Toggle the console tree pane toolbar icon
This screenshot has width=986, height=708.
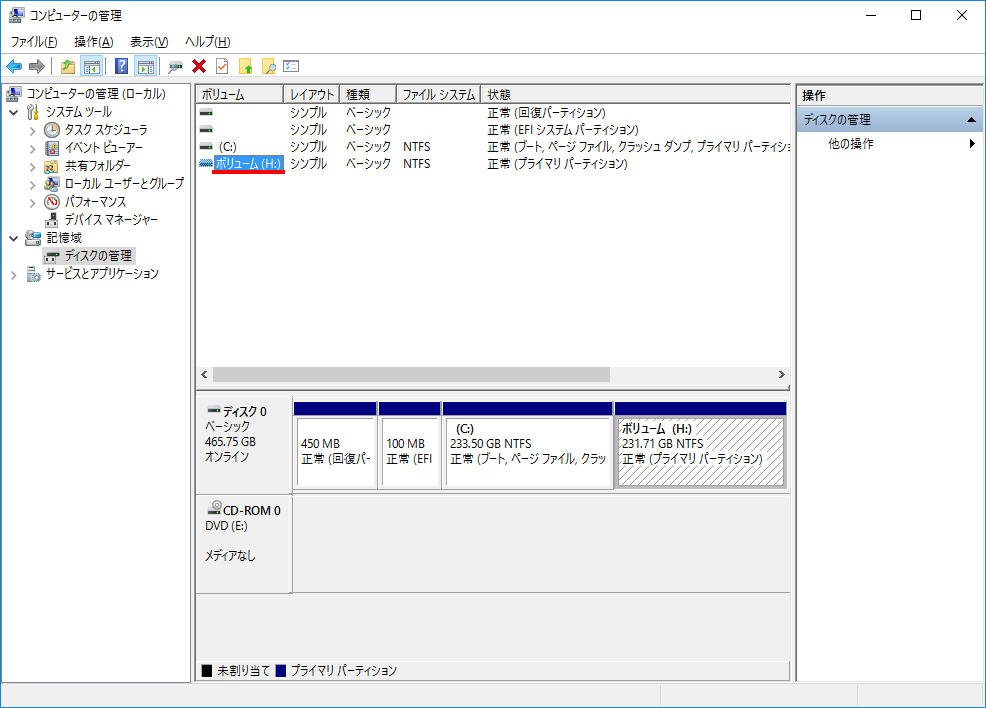(92, 66)
